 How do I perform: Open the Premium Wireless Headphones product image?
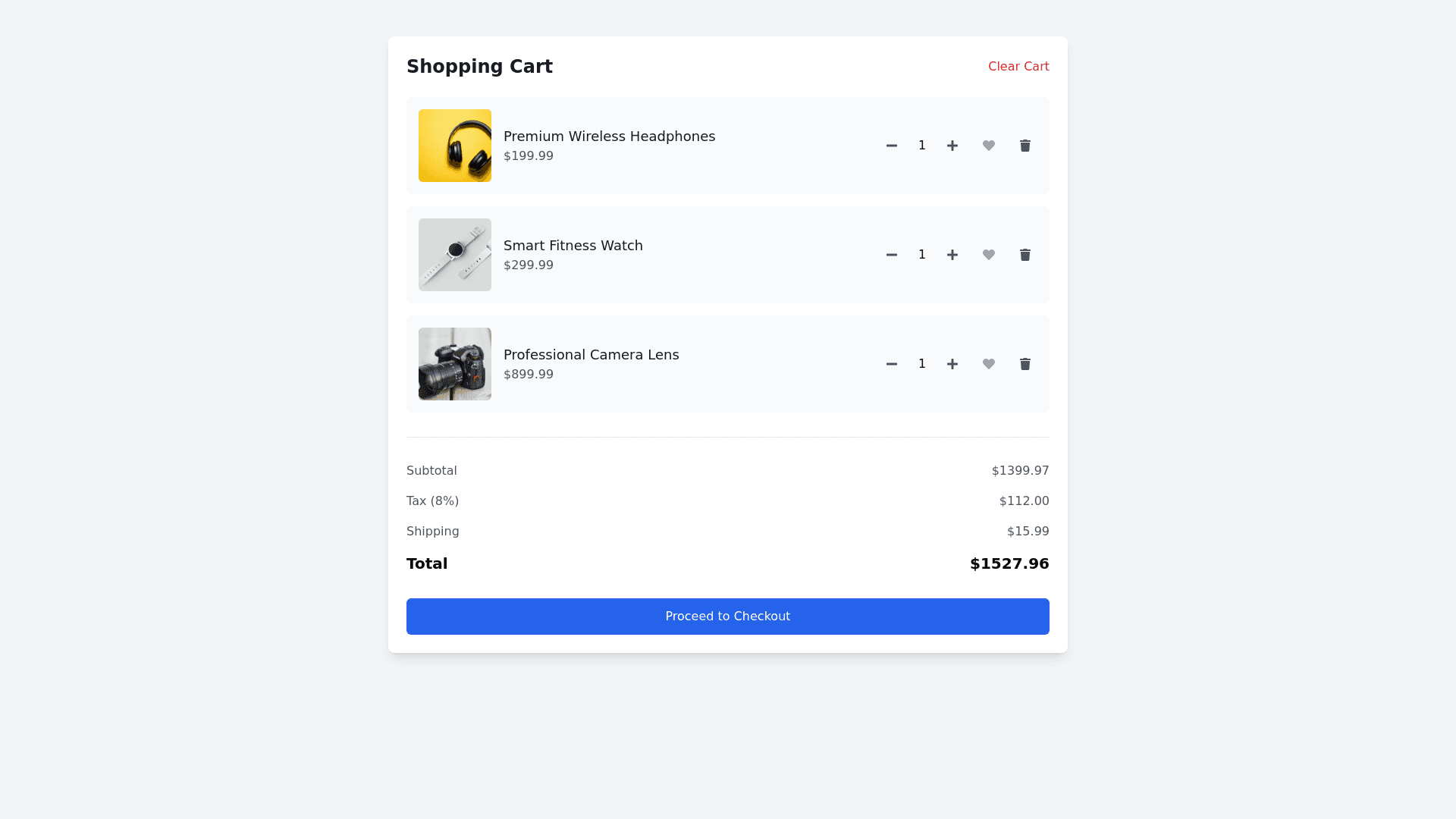(x=455, y=146)
